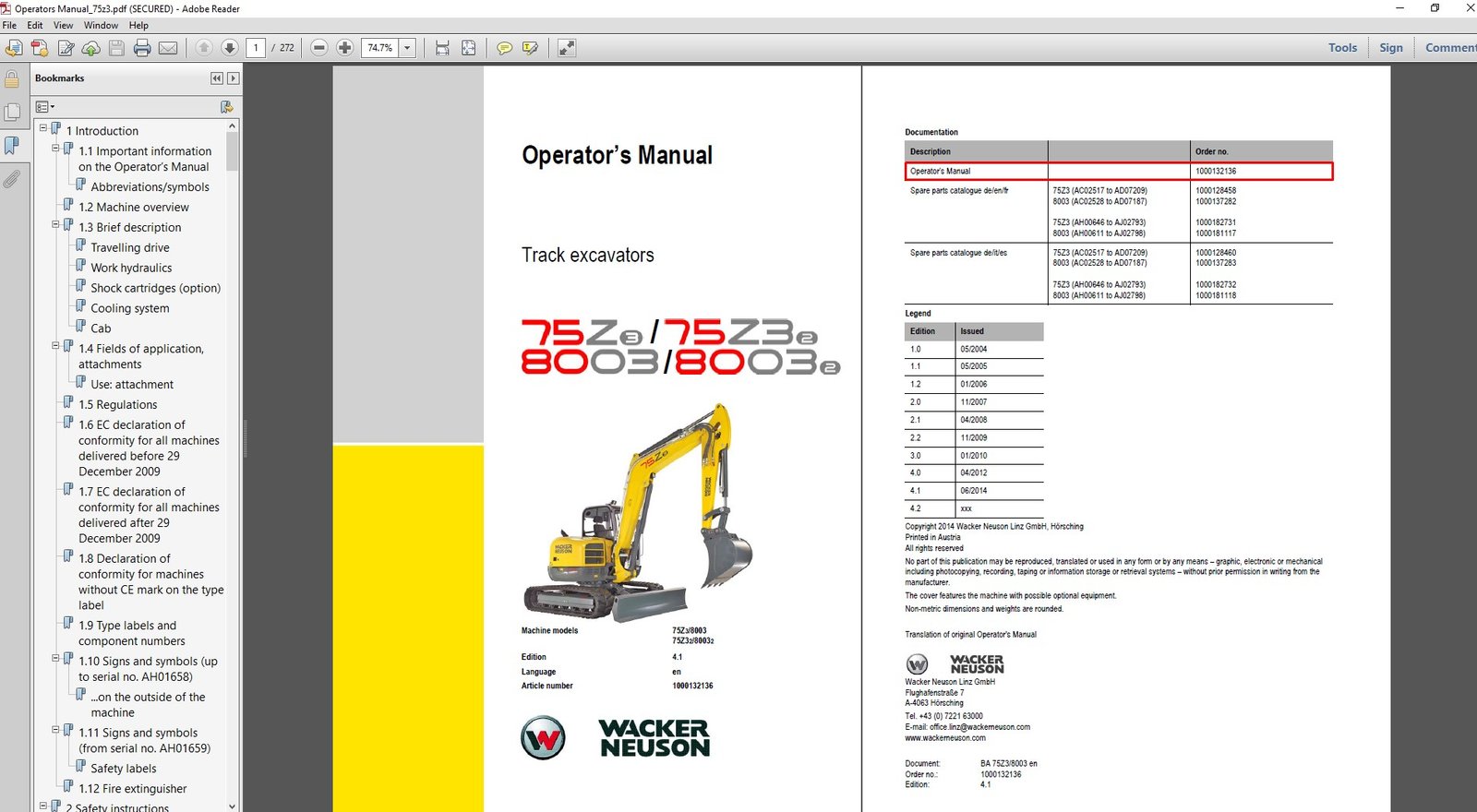
Task: Toggle the Bookmarks navigation panel button
Action: point(12,146)
